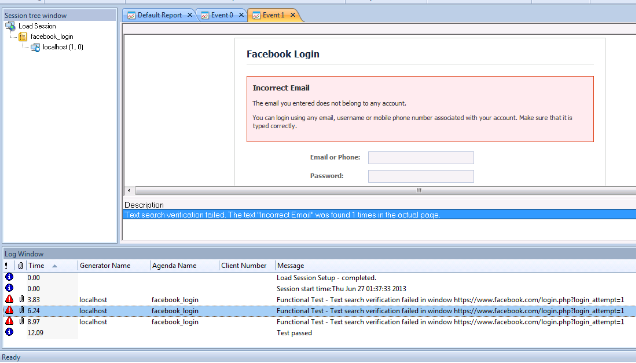Click the Event 1 tab icon
Screen dimensions: 636x363
coord(256,15)
